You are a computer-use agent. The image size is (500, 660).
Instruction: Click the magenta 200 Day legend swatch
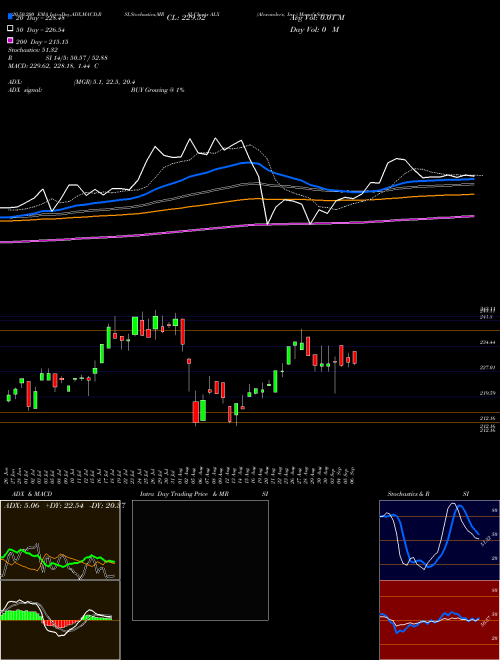click(10, 40)
